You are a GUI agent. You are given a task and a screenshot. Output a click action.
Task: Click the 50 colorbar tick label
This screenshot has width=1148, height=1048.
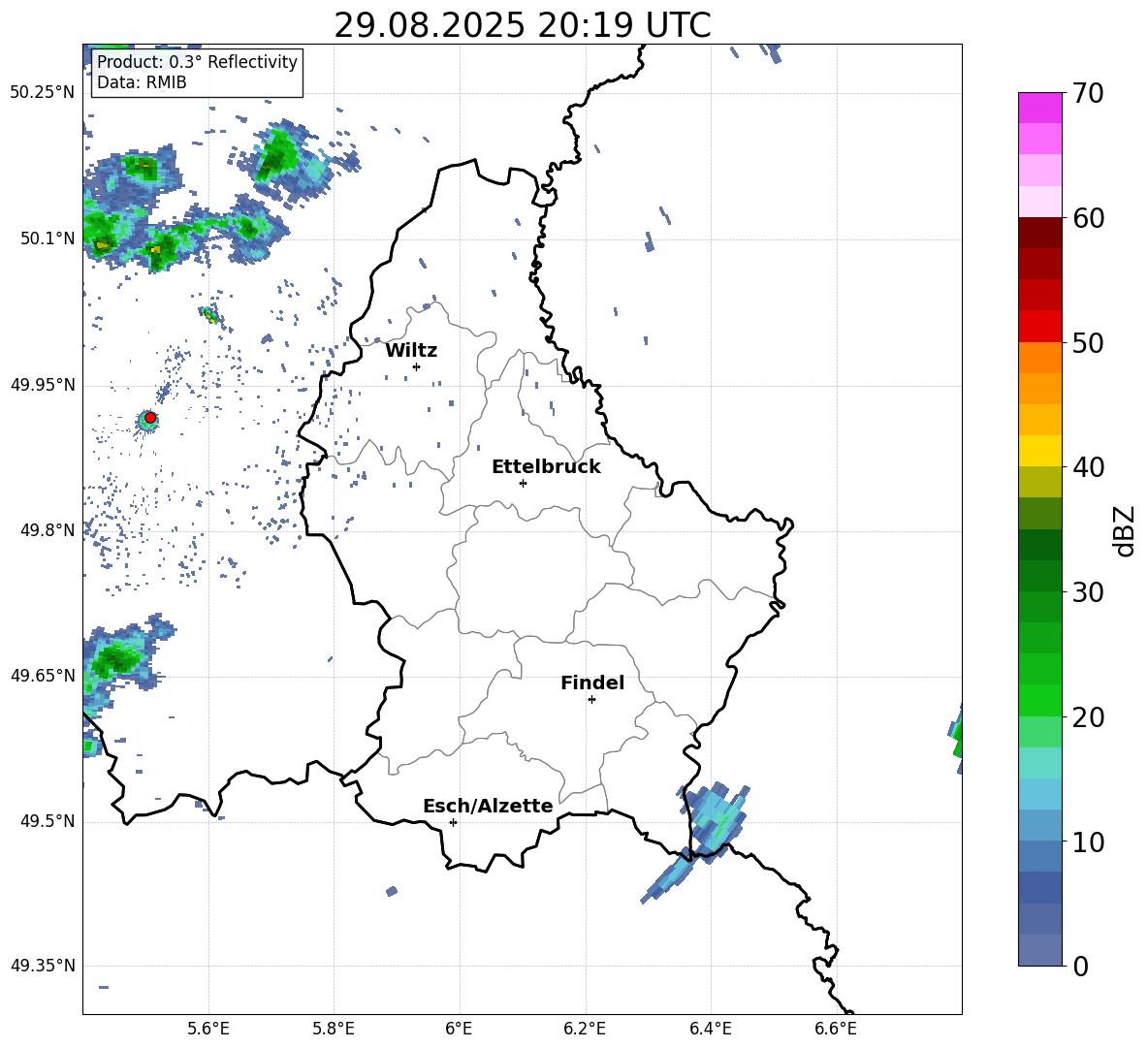1088,343
